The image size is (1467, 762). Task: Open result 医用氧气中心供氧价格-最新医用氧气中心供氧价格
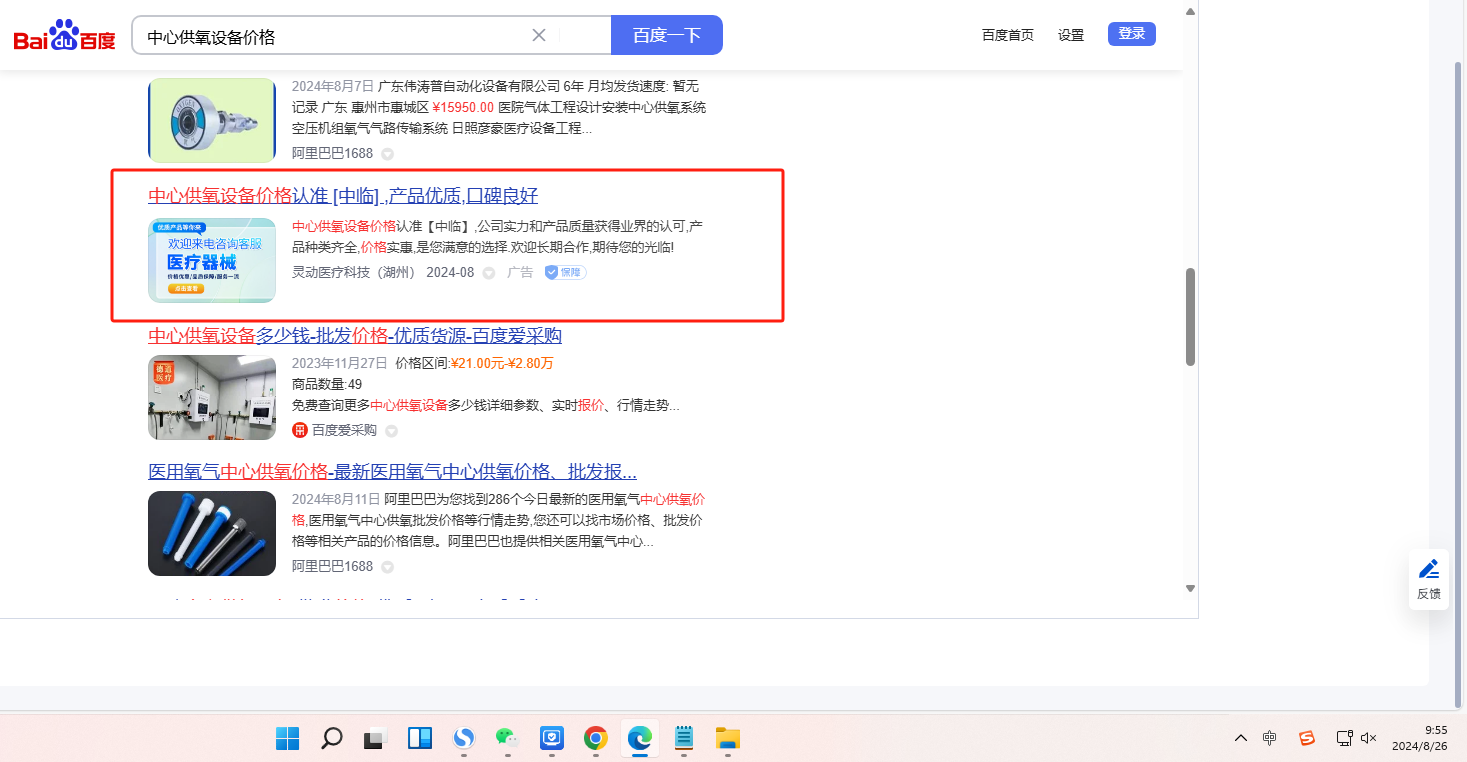tap(392, 471)
